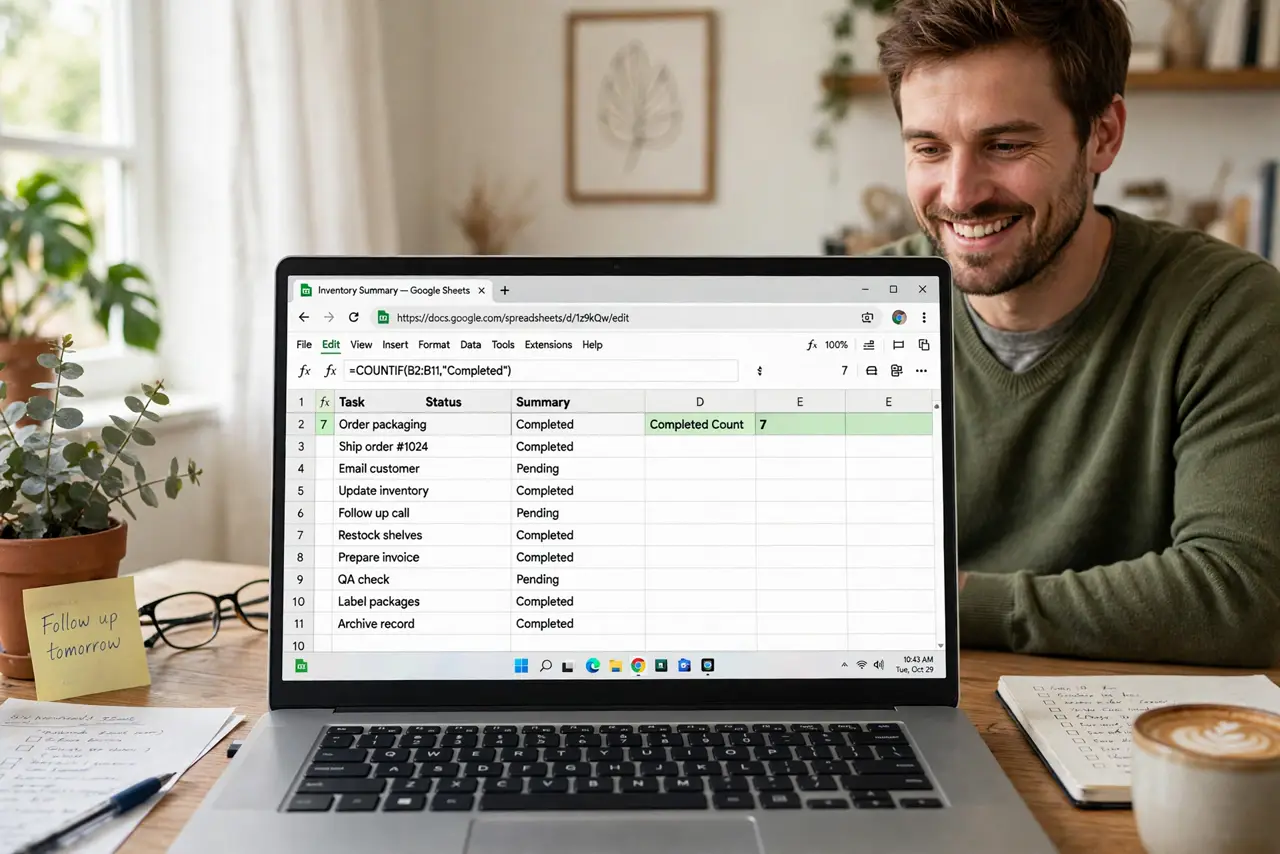Open the Data menu
This screenshot has width=1280, height=854.
click(x=471, y=345)
